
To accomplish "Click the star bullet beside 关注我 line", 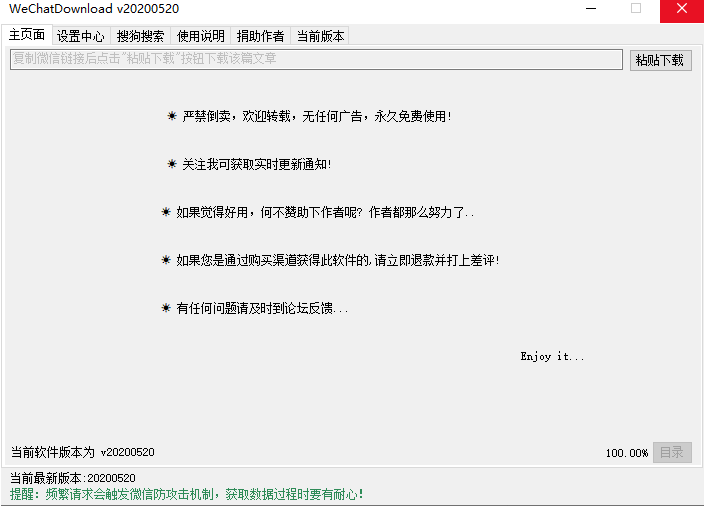I will point(172,164).
